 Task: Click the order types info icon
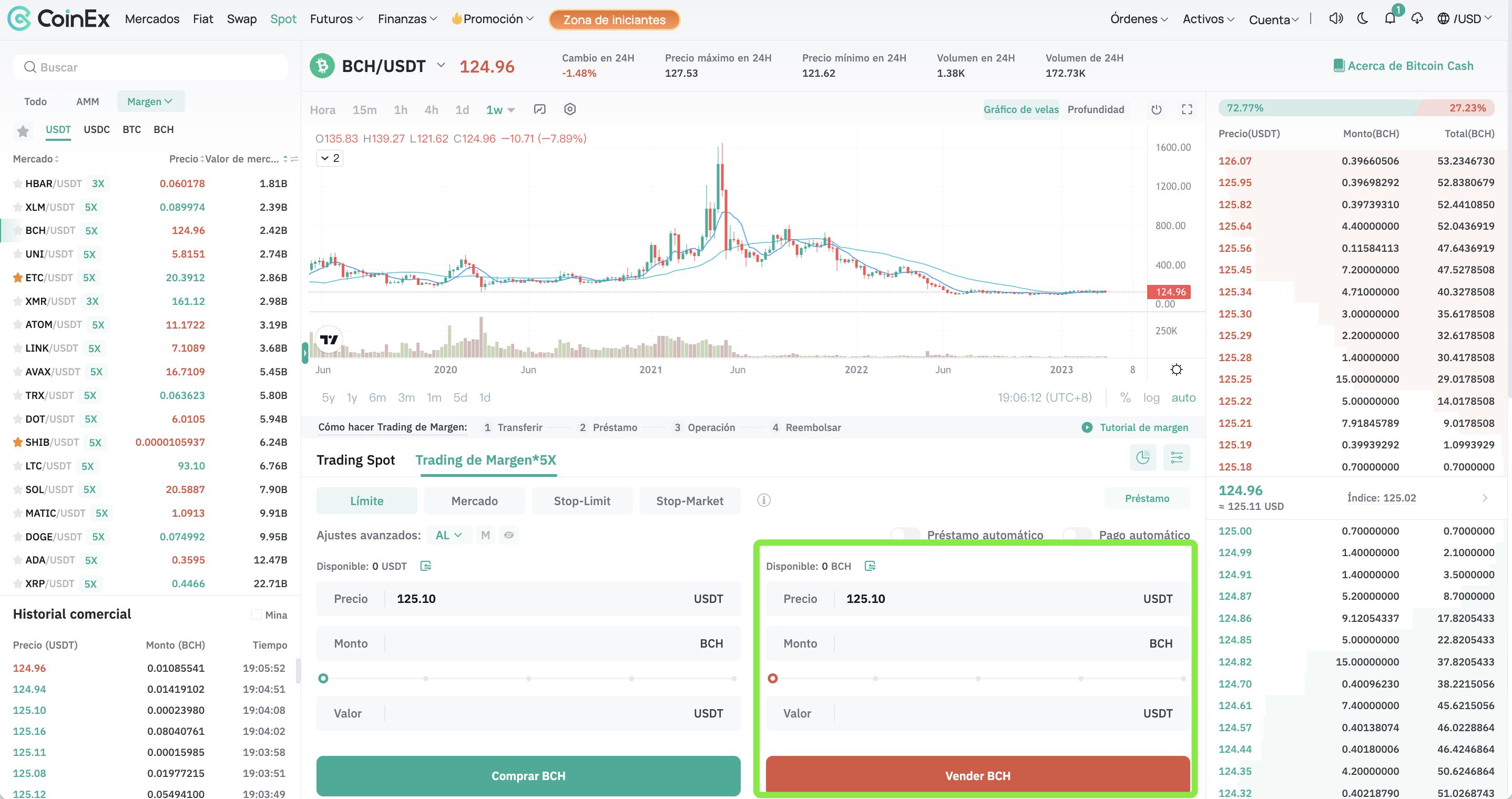[x=764, y=500]
